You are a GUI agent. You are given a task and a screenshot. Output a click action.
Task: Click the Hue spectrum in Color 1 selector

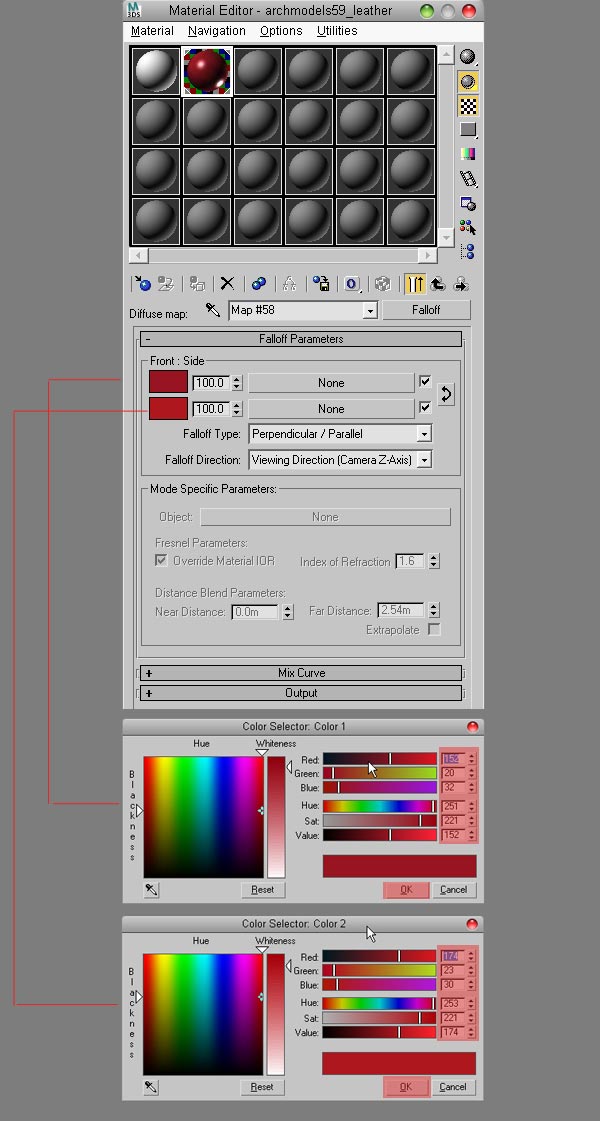203,816
